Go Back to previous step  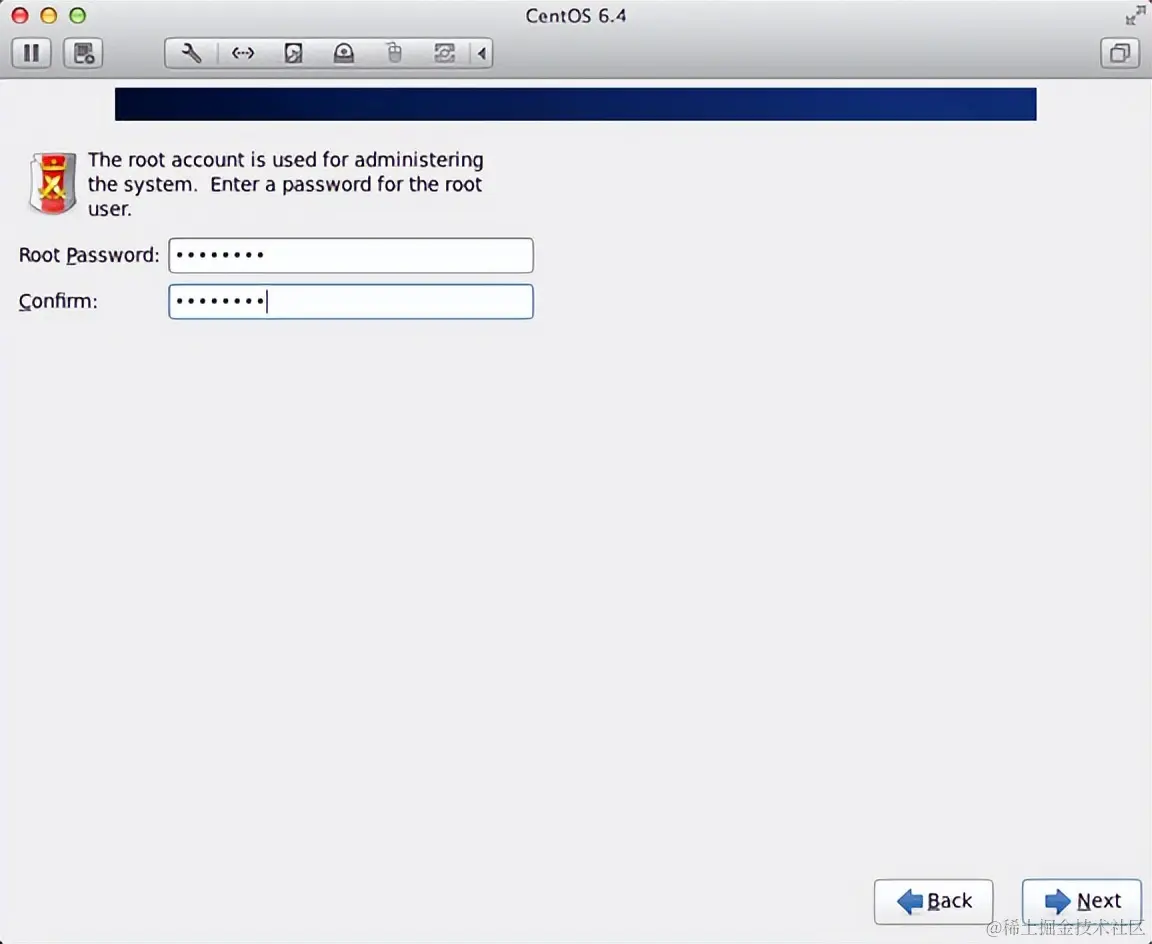(934, 901)
